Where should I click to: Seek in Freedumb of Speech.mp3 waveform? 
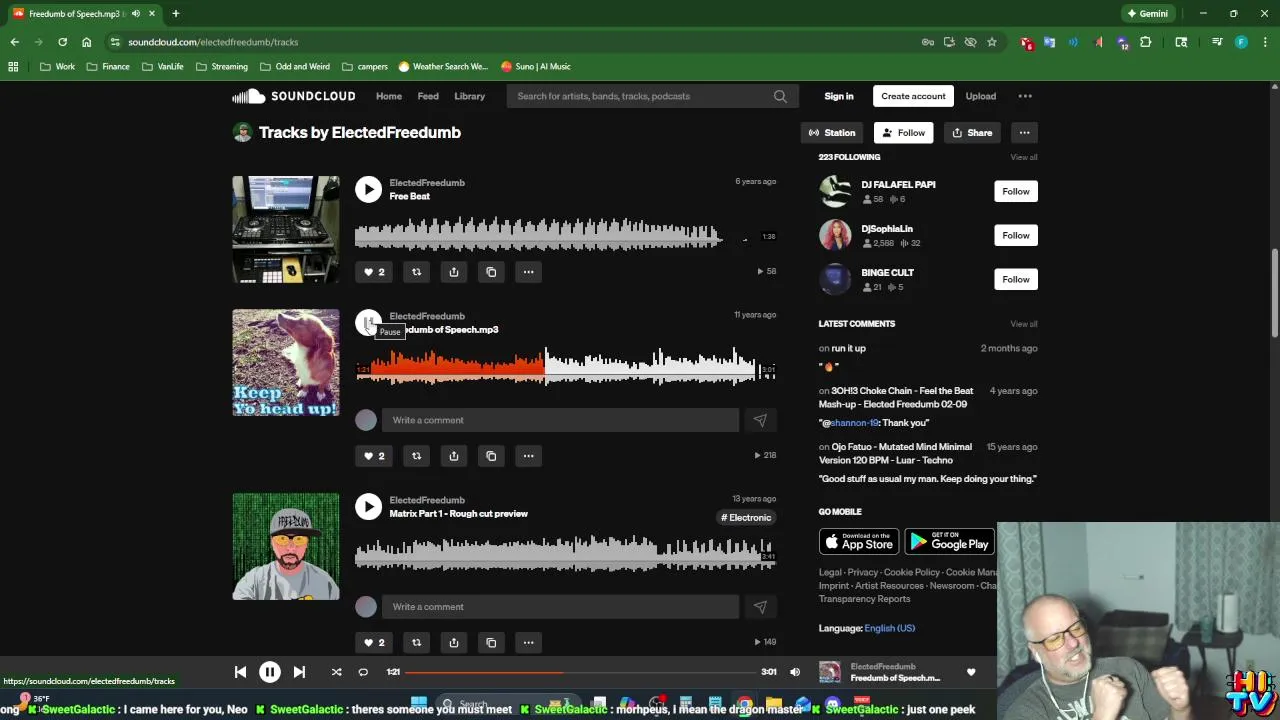[565, 366]
